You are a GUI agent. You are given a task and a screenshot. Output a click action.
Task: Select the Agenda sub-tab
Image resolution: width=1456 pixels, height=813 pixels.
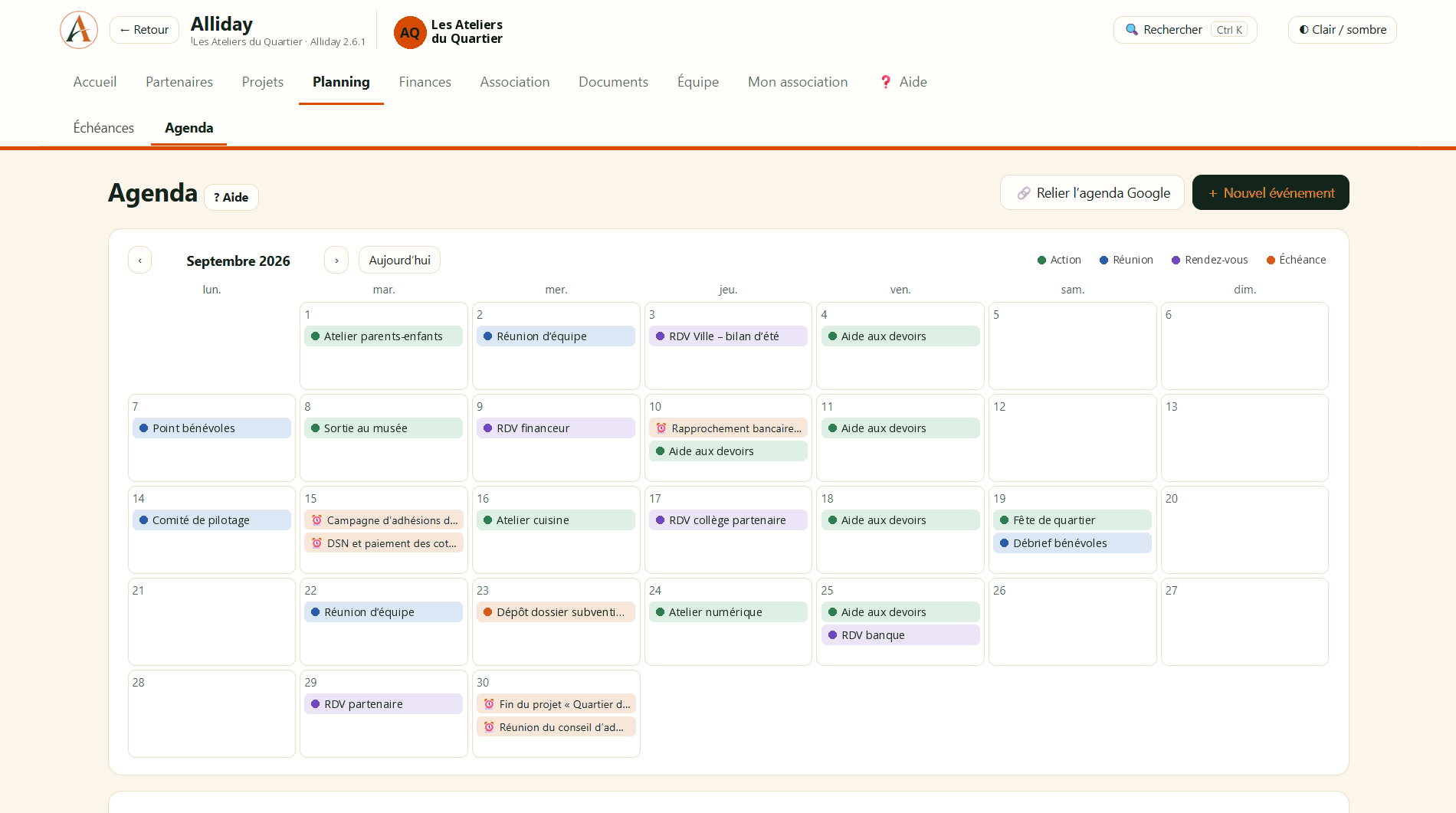coord(189,128)
